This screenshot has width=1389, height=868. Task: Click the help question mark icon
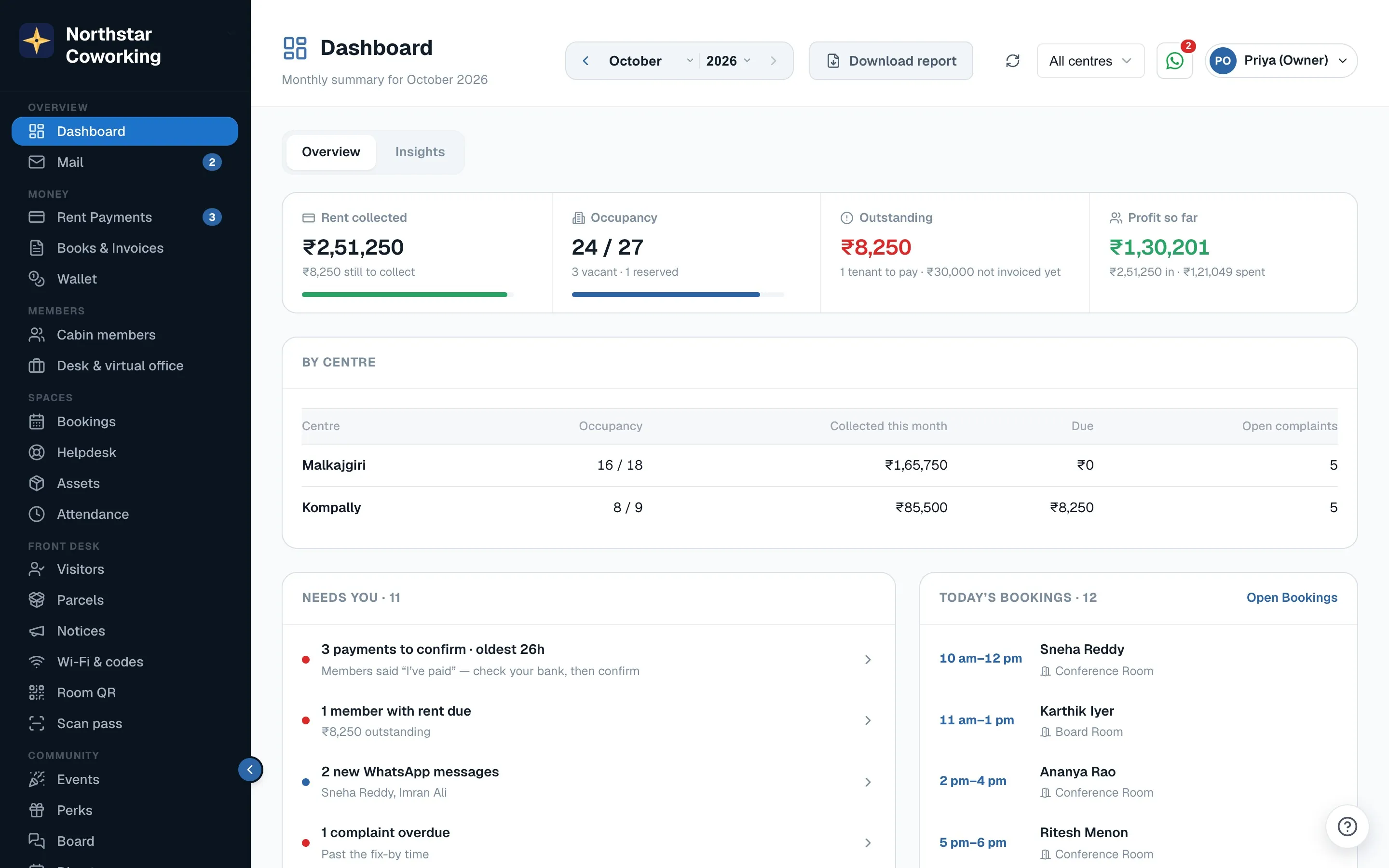[x=1347, y=827]
